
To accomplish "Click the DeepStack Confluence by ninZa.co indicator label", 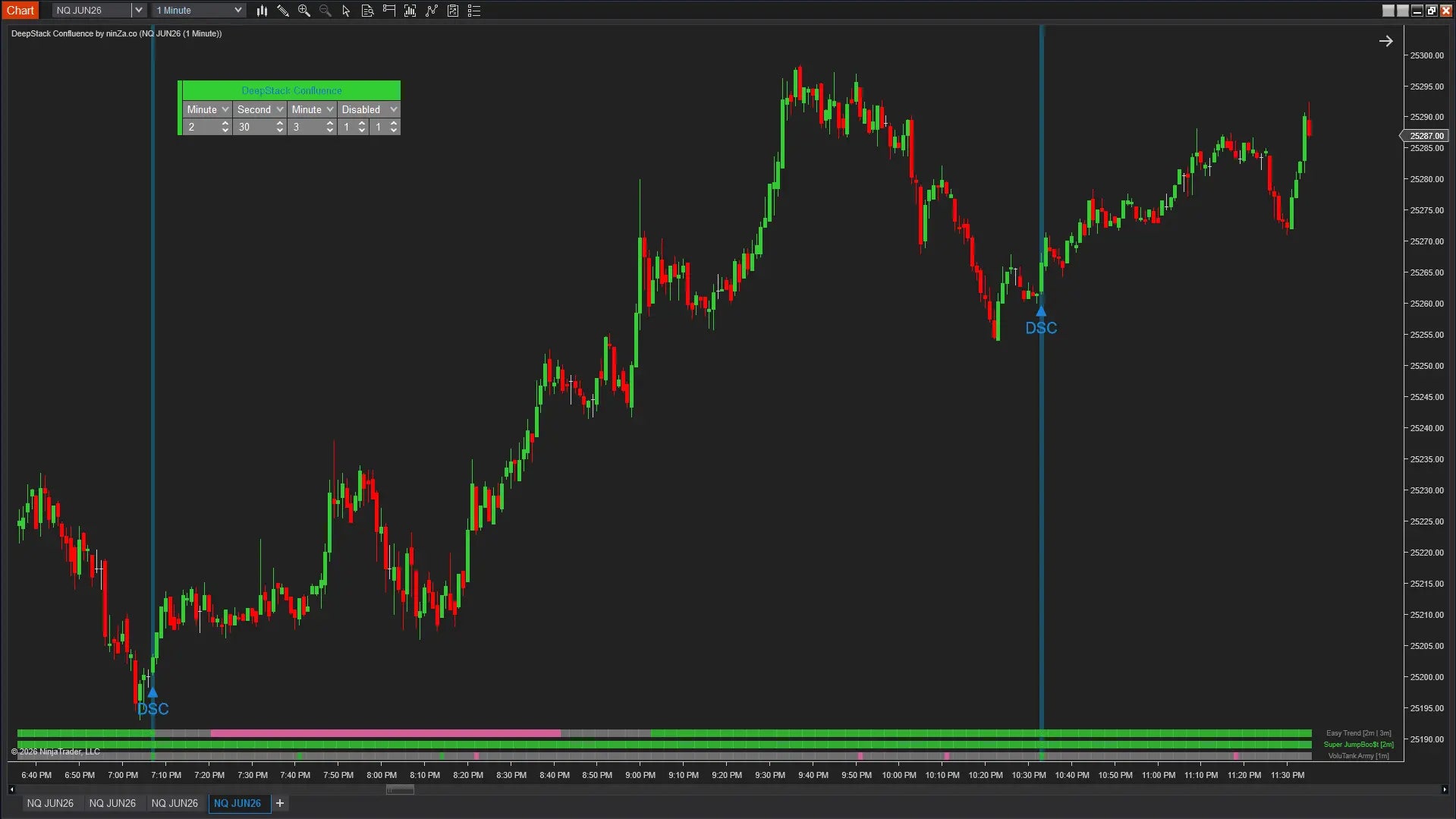I will 117,33.
